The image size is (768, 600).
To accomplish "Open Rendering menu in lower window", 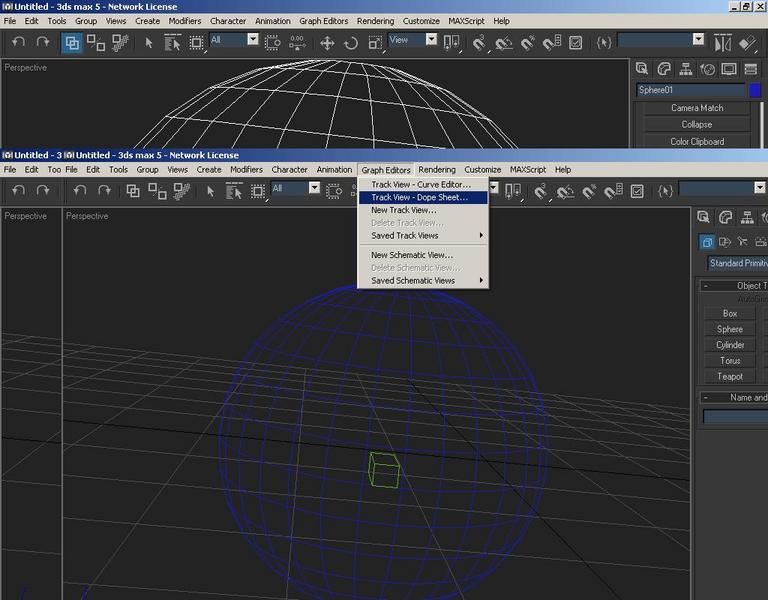I will [x=437, y=169].
